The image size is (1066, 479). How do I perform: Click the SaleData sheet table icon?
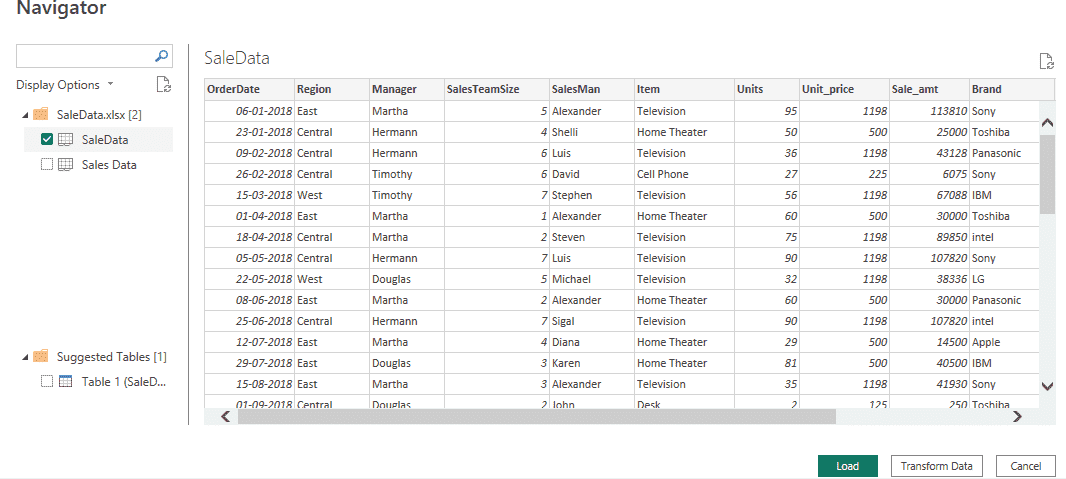click(65, 140)
